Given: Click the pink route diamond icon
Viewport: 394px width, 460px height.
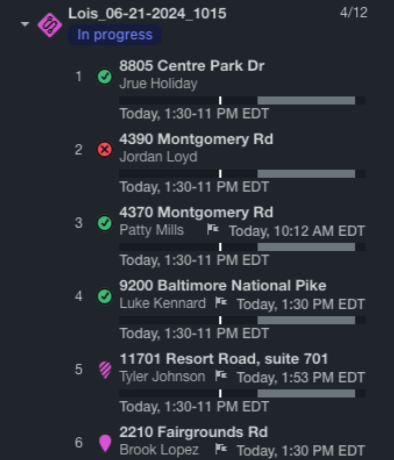Looking at the screenshot, I should (x=49, y=25).
